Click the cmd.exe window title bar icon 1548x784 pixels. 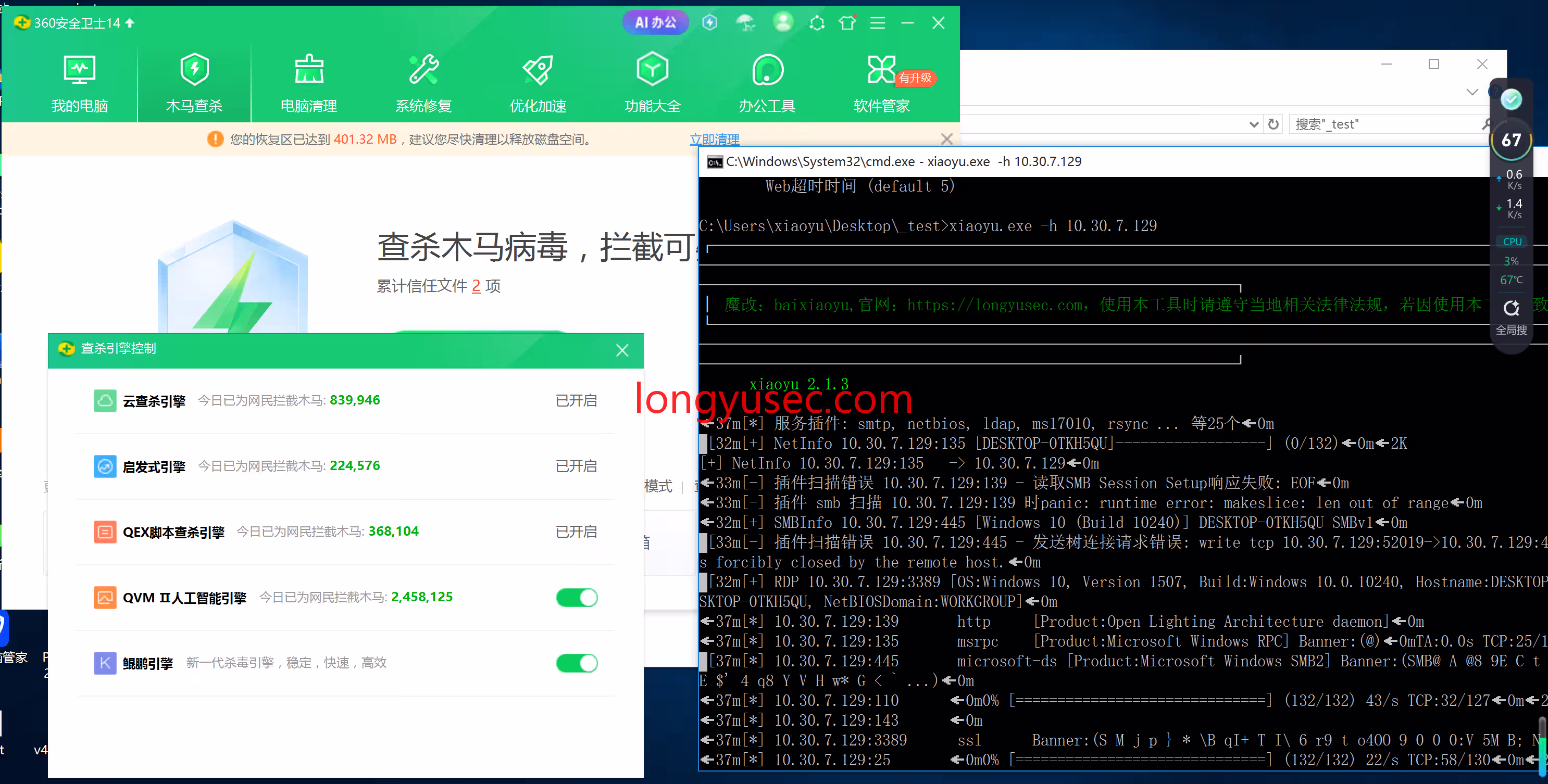pos(715,161)
